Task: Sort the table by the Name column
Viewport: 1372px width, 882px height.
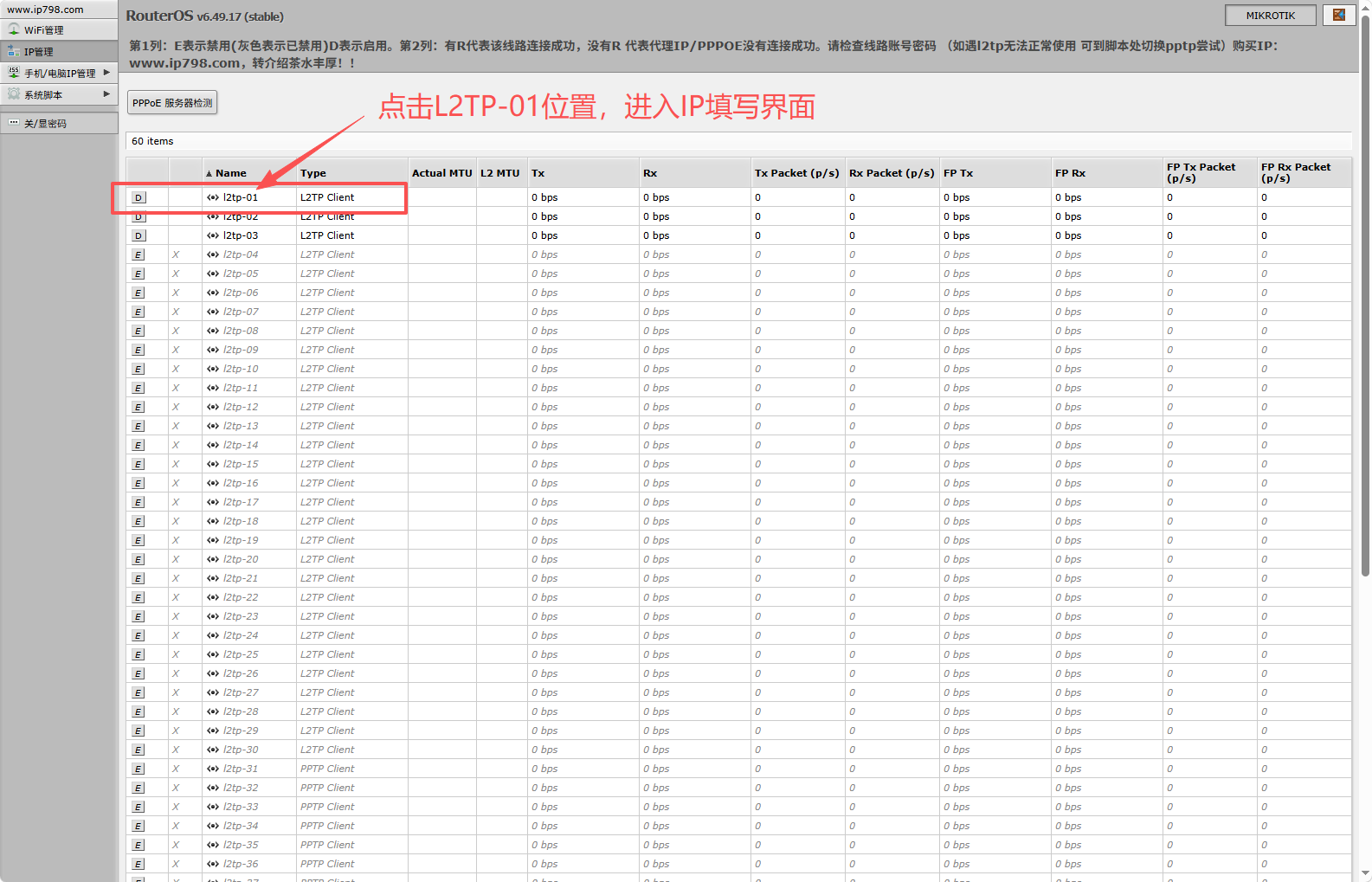Action: pyautogui.click(x=250, y=173)
